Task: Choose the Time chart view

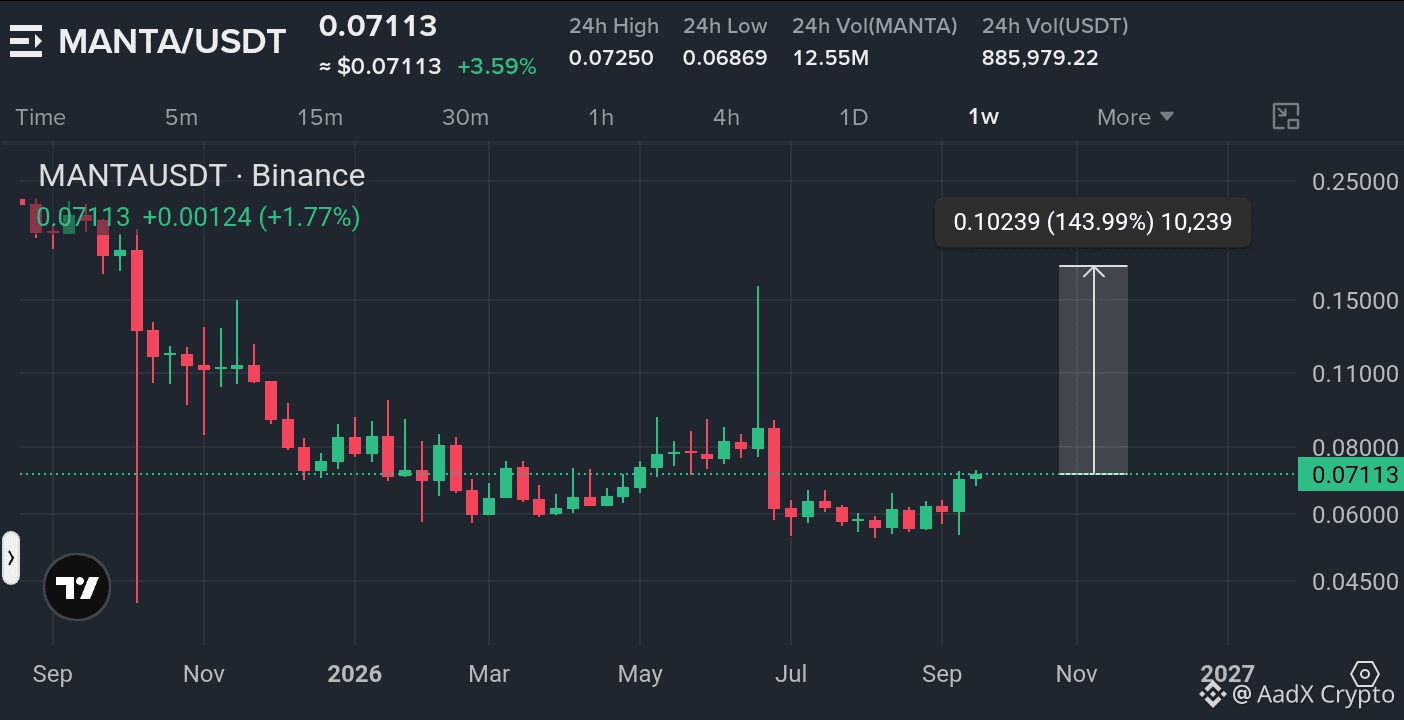Action: [40, 117]
